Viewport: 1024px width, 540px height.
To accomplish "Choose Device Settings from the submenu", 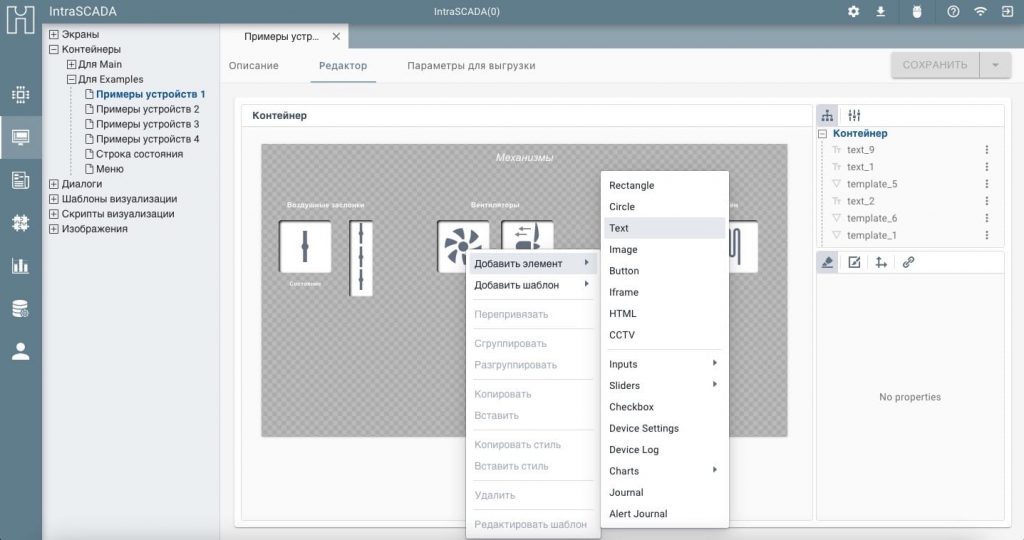I will click(664, 429).
